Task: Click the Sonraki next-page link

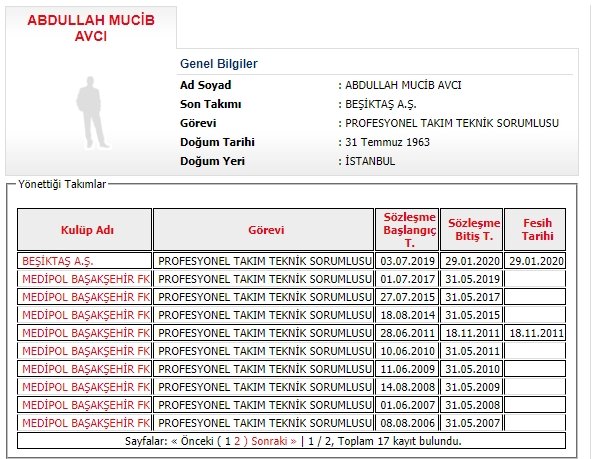Action: pyautogui.click(x=274, y=441)
